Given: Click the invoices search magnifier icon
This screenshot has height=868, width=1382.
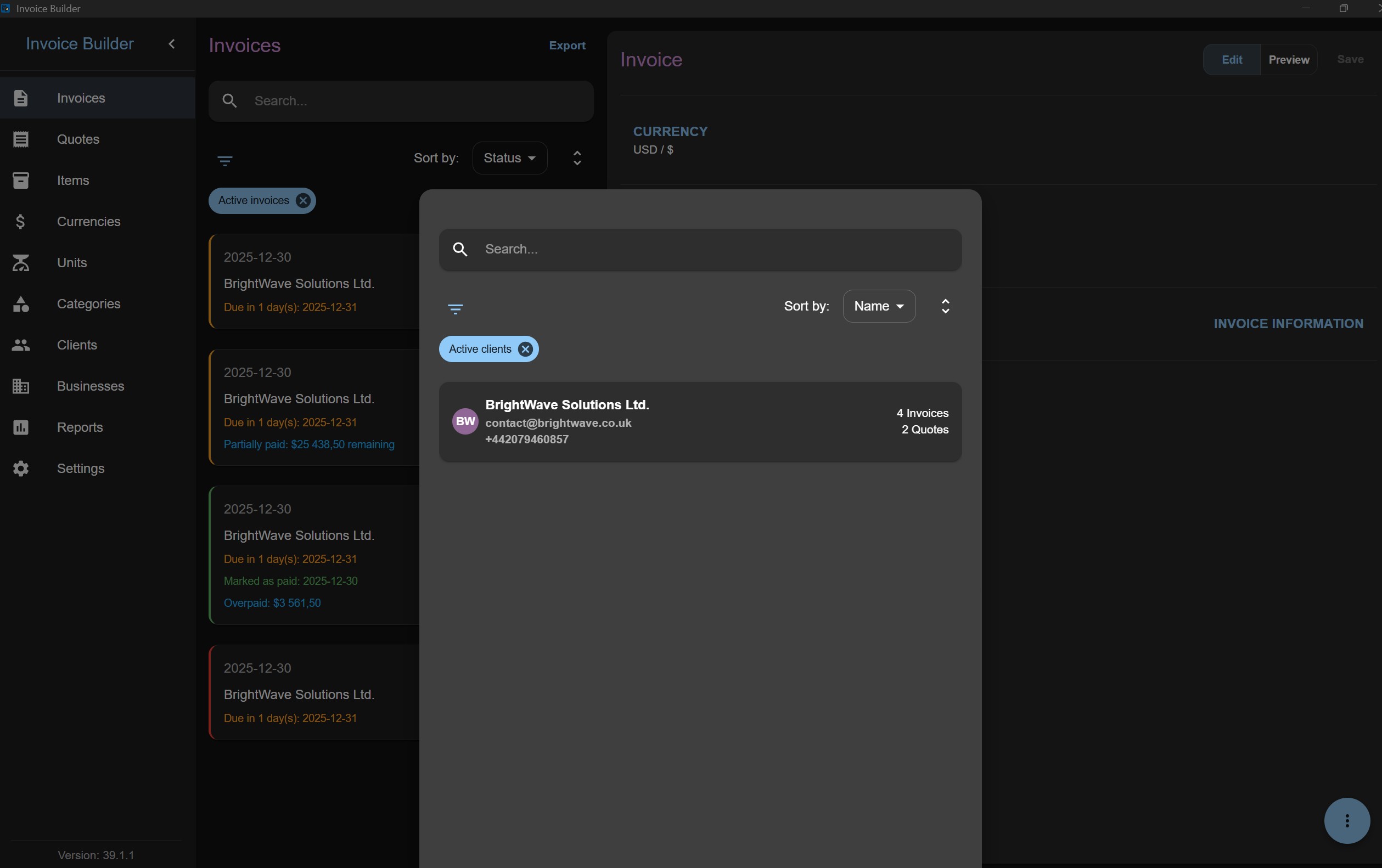Looking at the screenshot, I should coord(229,101).
